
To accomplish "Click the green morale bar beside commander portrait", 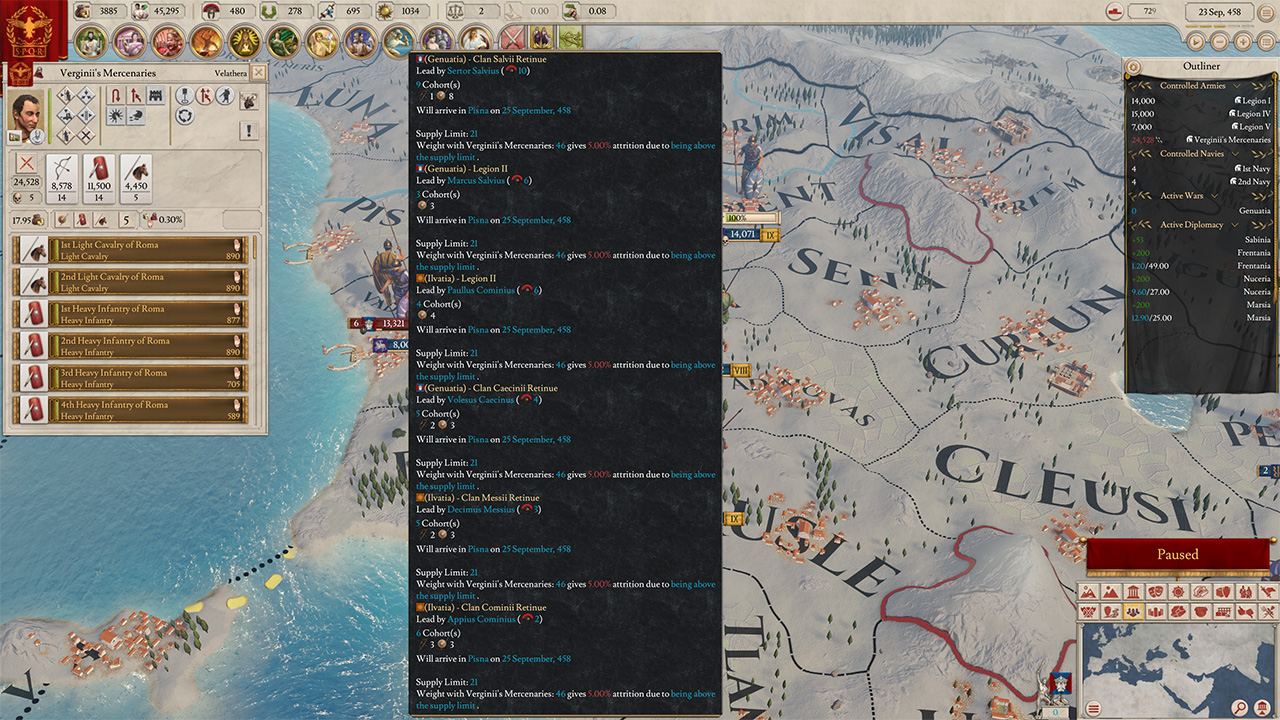I will click(49, 116).
